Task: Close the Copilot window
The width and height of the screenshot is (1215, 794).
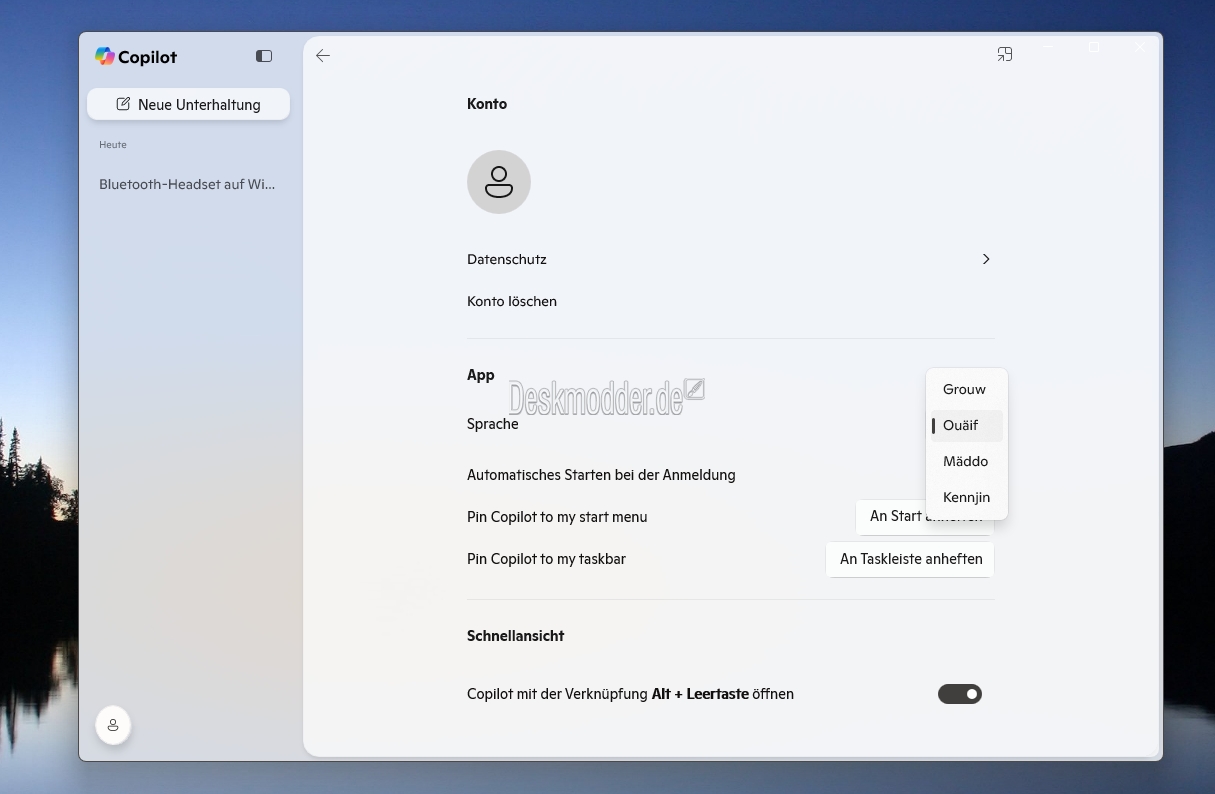Action: click(1140, 47)
